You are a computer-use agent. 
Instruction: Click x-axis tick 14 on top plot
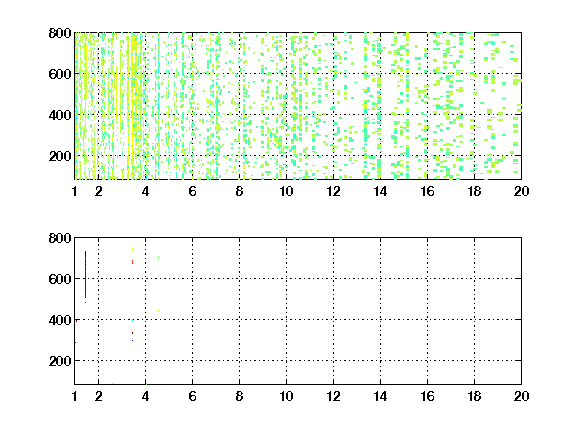380,191
